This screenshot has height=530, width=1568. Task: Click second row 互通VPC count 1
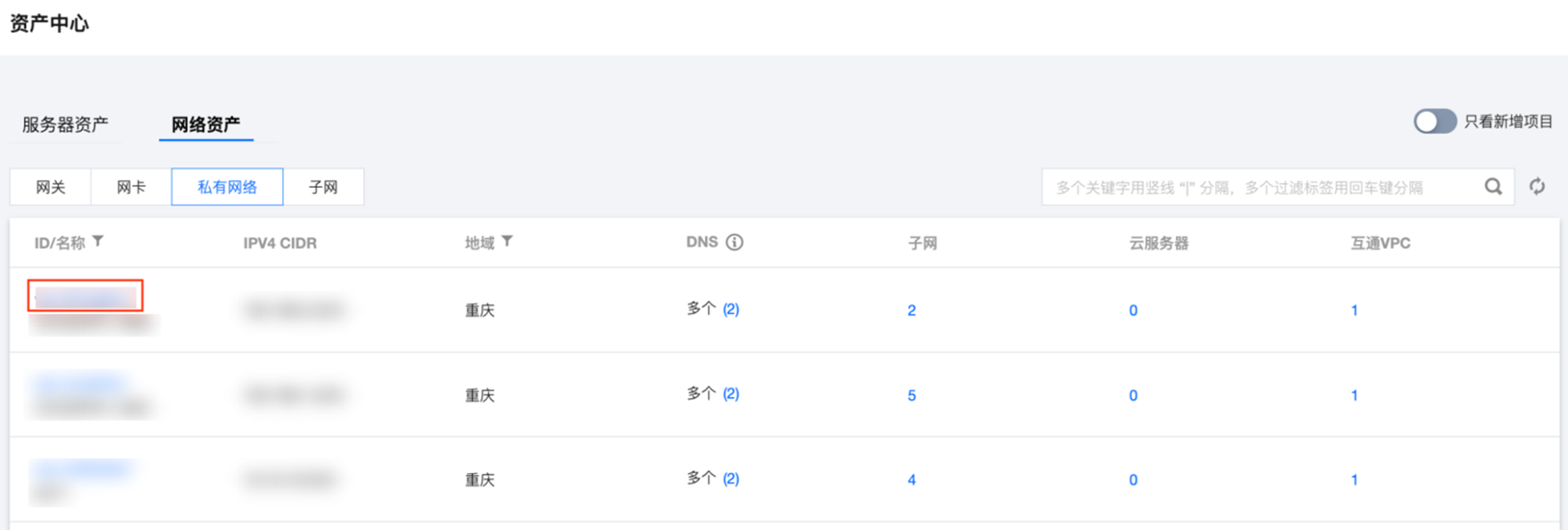[x=1354, y=395]
